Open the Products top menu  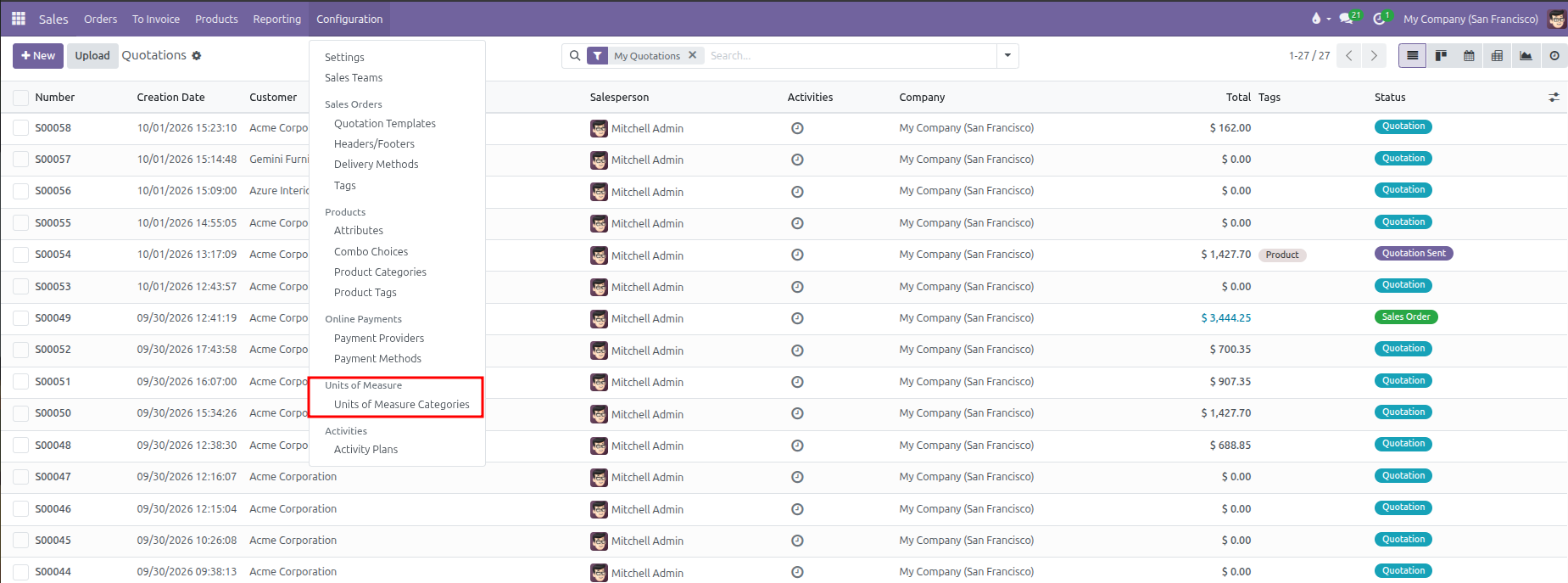216,19
